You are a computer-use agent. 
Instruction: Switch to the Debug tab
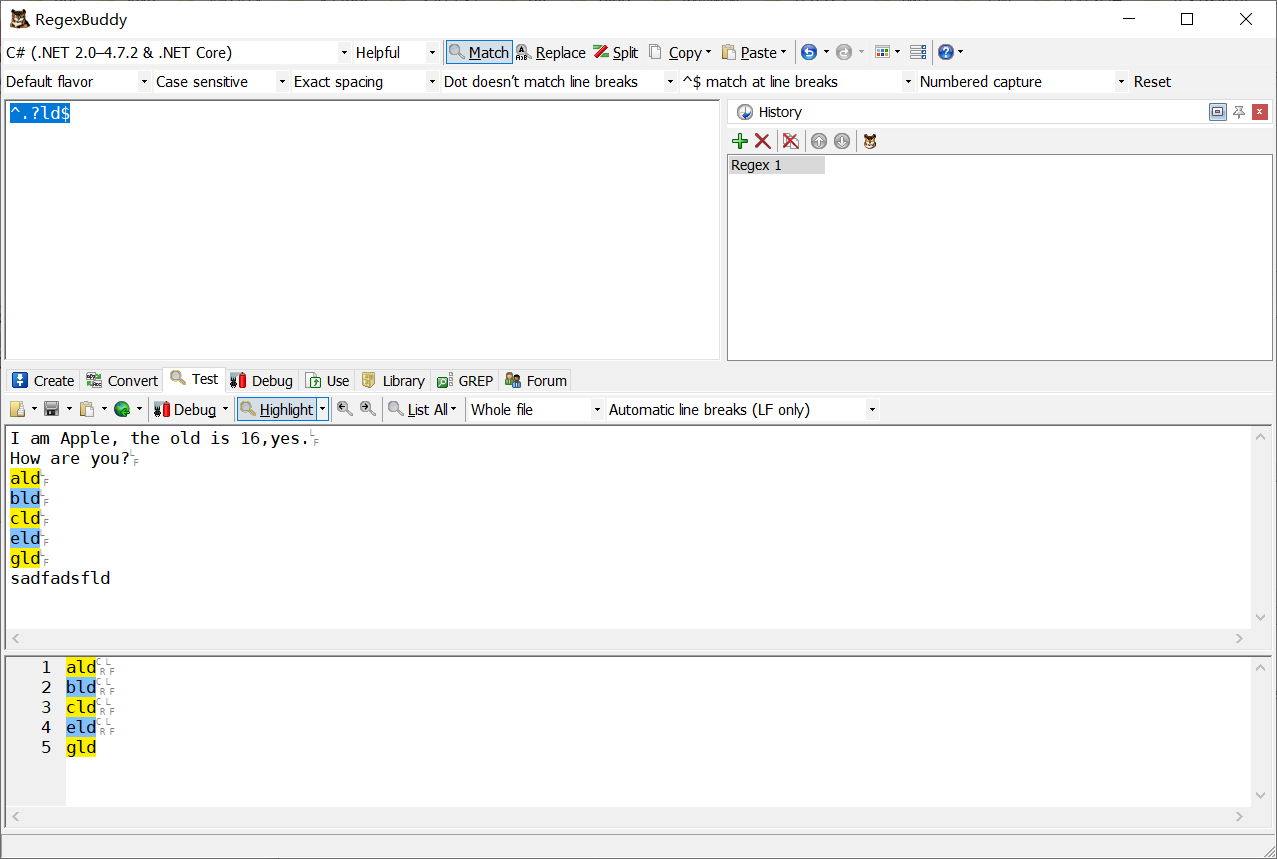click(261, 380)
